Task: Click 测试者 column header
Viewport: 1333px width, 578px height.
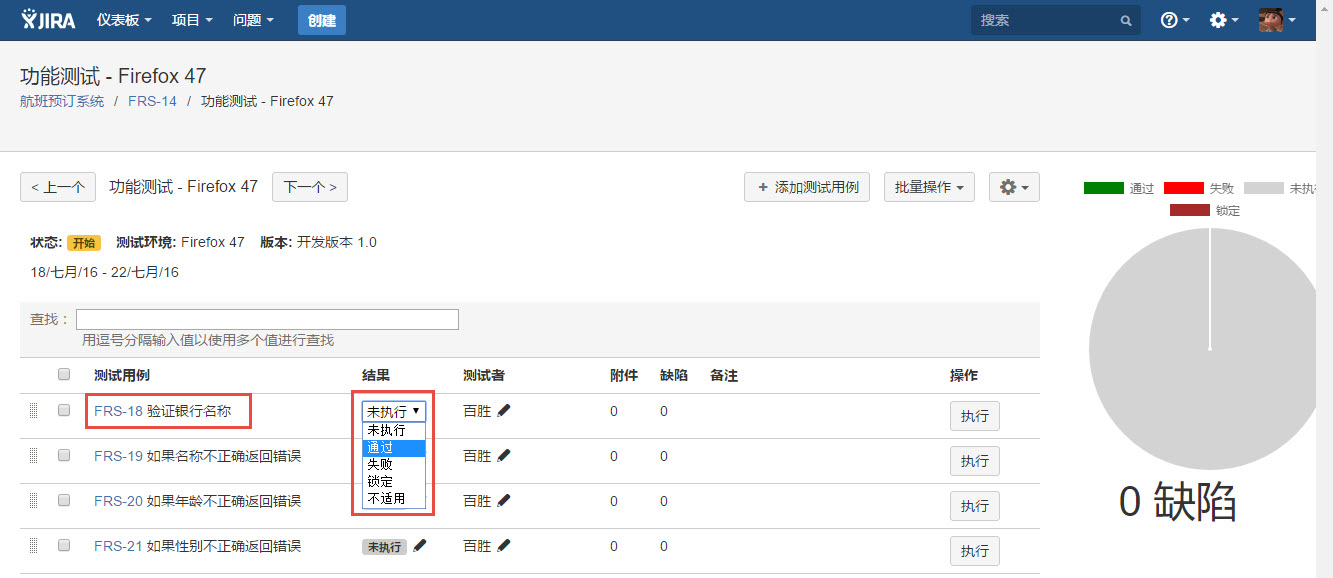Action: click(484, 375)
